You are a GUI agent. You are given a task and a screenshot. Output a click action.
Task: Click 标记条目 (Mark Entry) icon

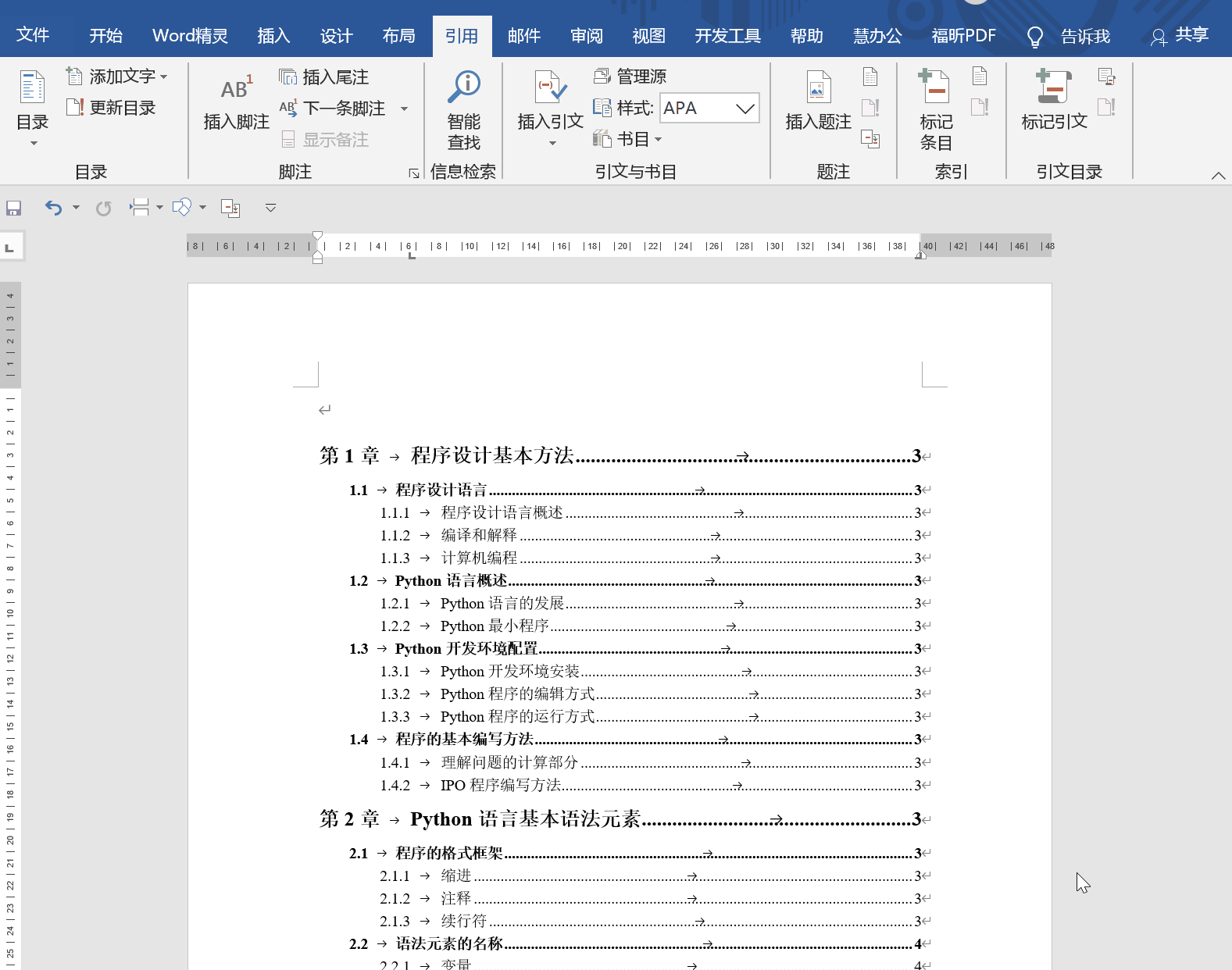tap(935, 86)
